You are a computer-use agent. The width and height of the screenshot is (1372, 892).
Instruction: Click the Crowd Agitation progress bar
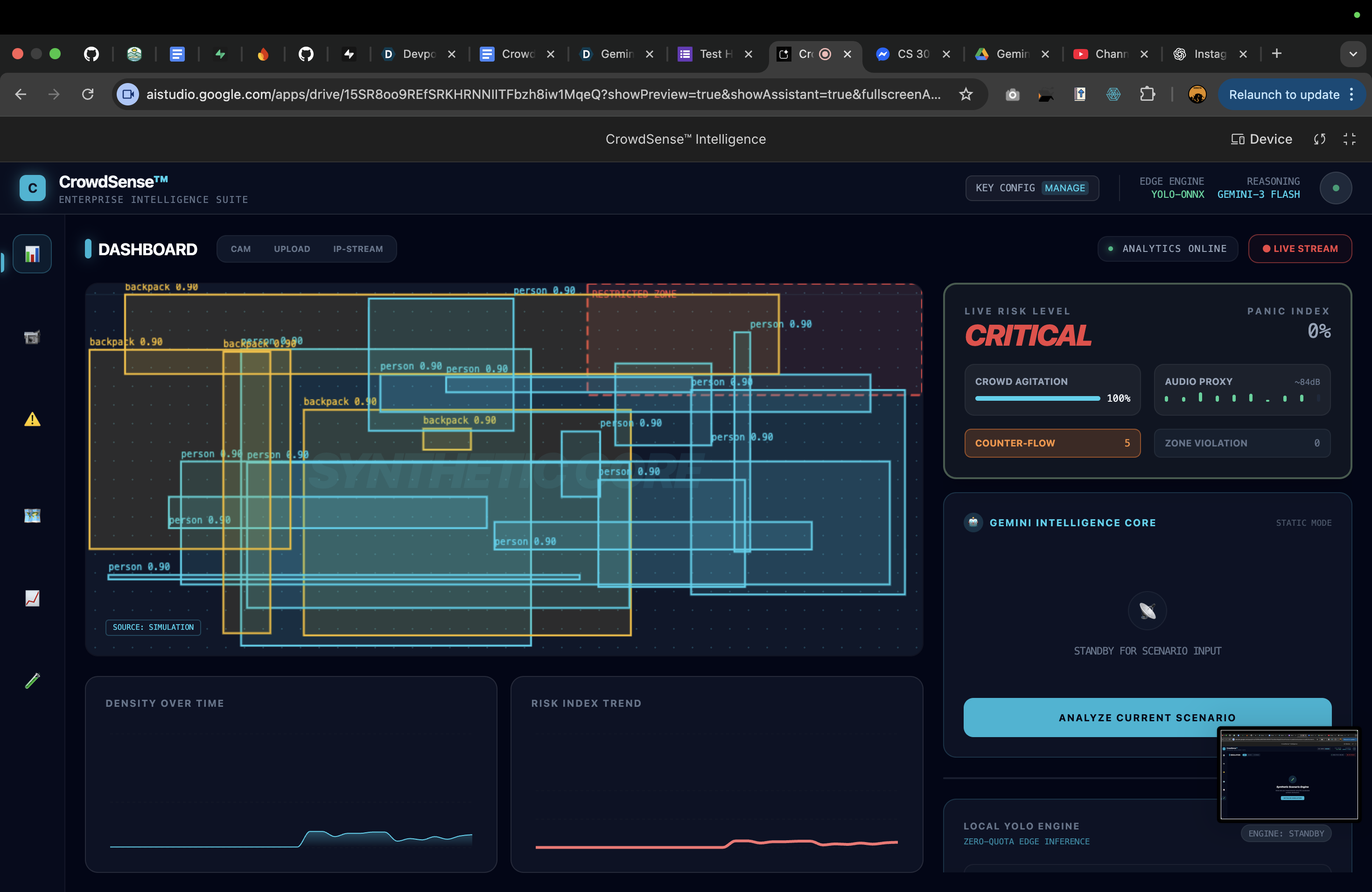tap(1037, 398)
